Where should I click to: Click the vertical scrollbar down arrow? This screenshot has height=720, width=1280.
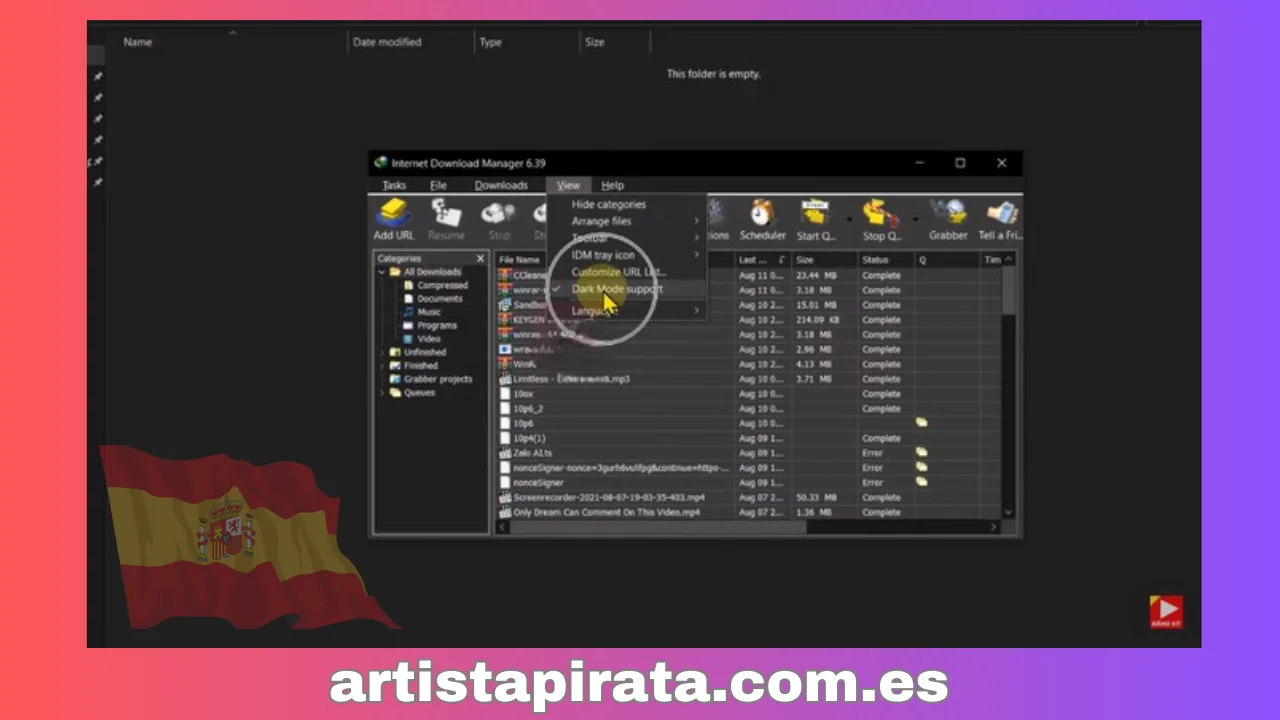(x=1008, y=513)
